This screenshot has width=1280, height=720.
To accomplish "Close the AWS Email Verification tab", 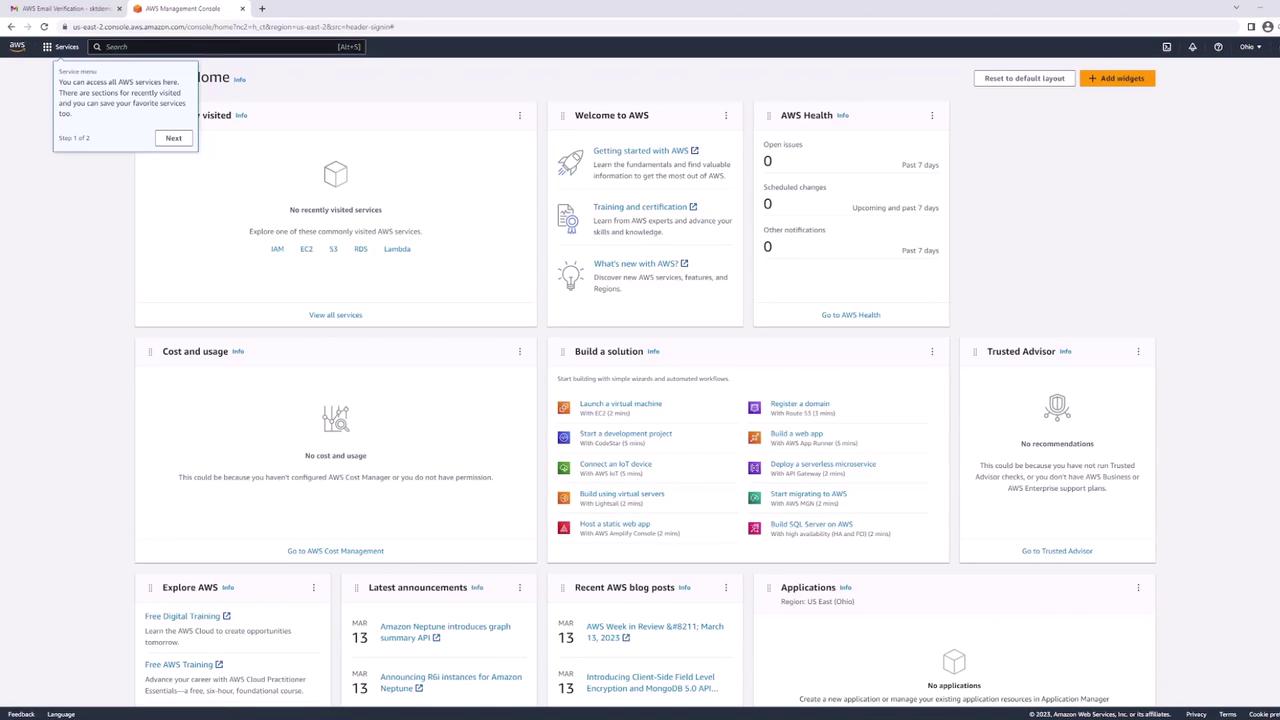I will [x=119, y=8].
